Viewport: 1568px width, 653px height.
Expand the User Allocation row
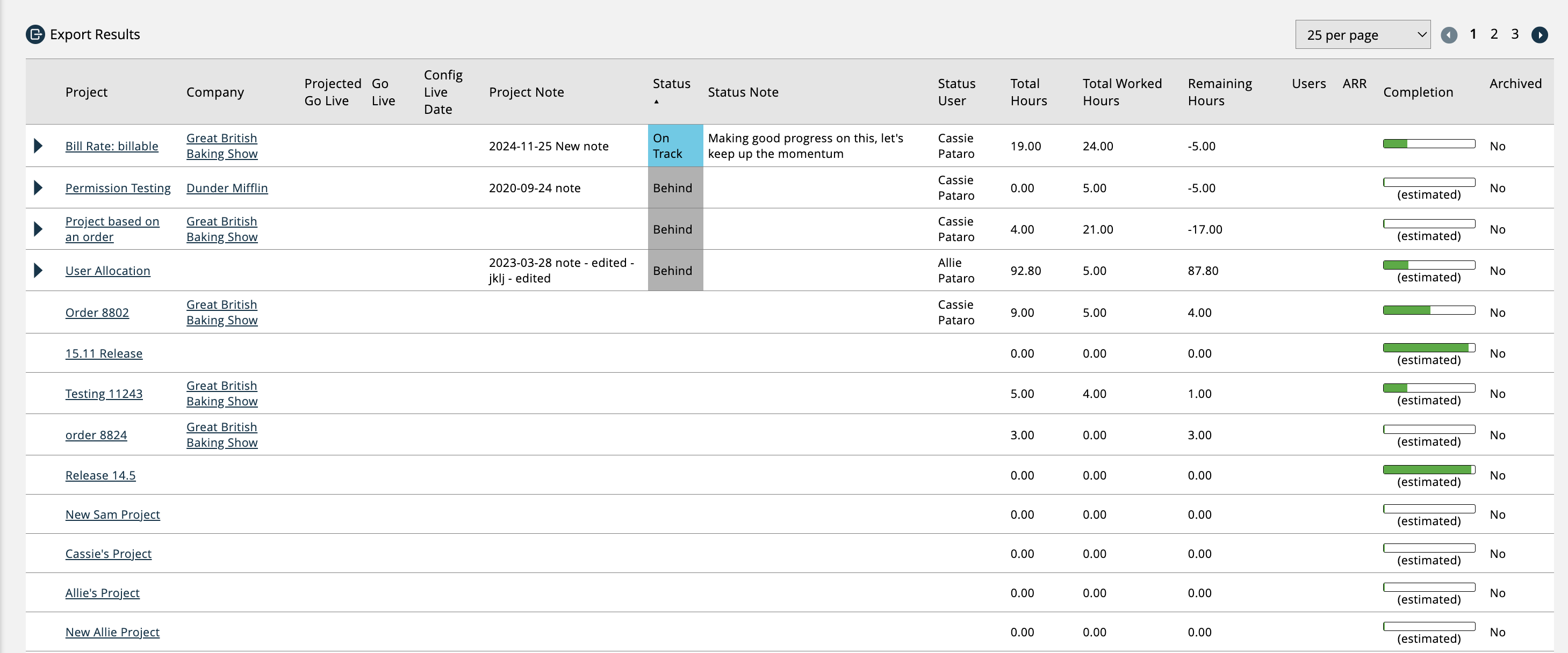tap(38, 271)
